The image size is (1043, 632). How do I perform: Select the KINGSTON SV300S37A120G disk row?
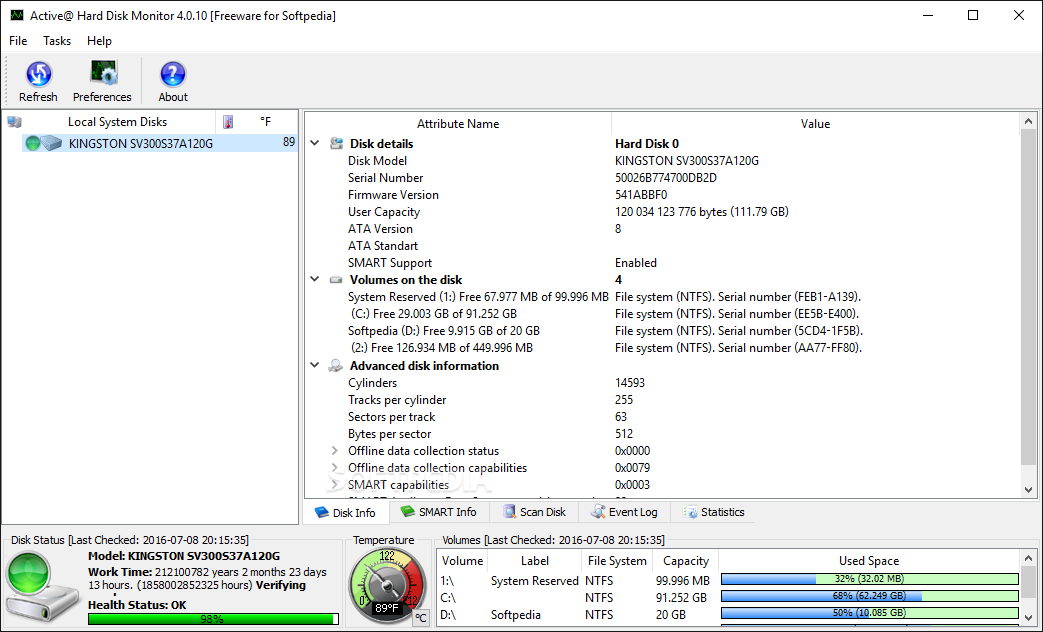(160, 143)
